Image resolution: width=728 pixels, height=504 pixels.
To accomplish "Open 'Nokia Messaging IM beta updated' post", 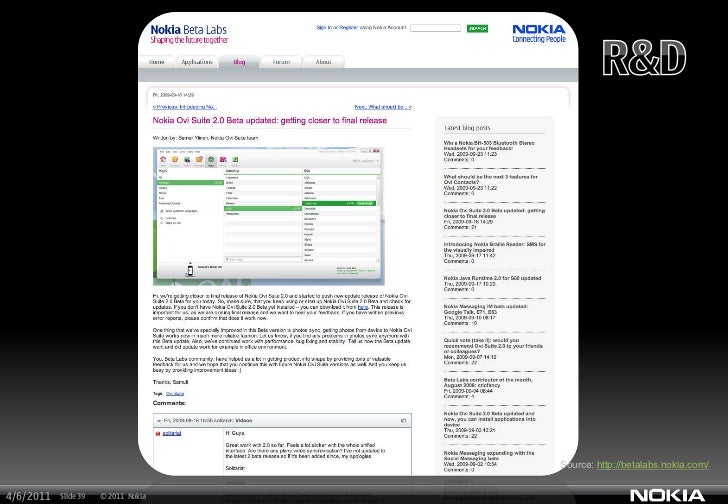I will [486, 309].
